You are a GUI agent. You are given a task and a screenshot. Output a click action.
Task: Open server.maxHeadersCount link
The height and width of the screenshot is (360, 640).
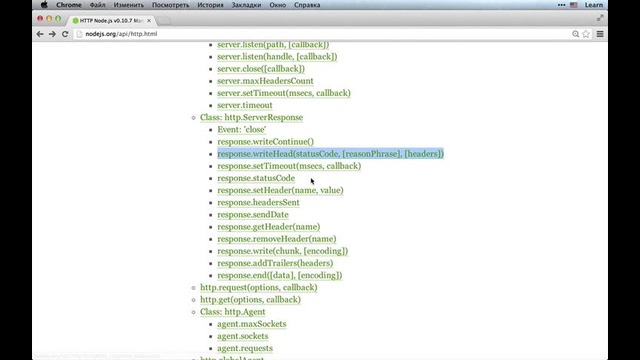[265, 81]
